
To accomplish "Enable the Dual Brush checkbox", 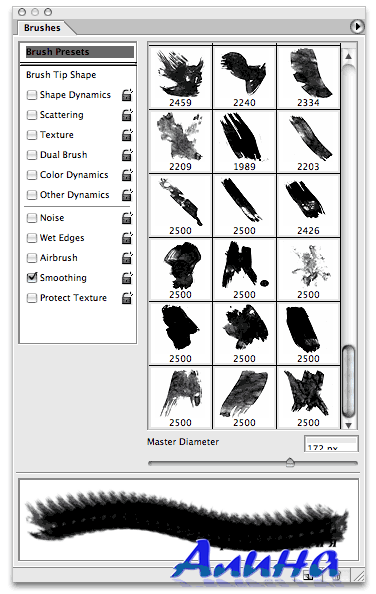I will pyautogui.click(x=32, y=155).
